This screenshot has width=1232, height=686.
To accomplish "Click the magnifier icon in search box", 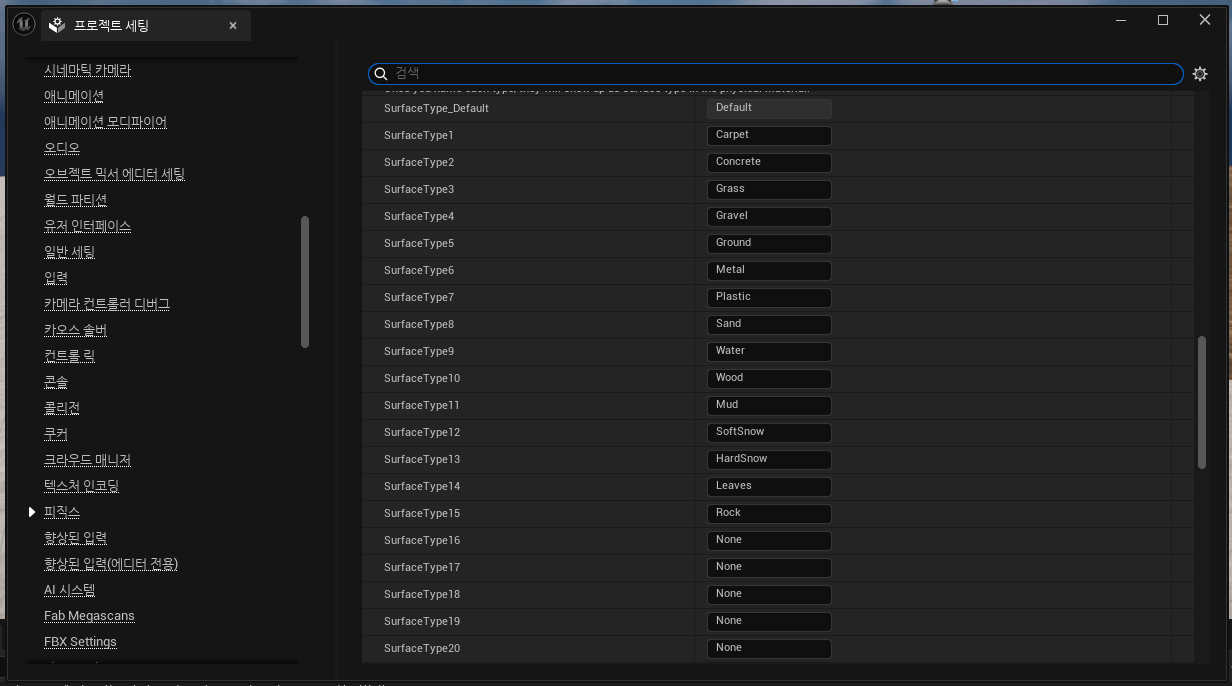I will pos(380,74).
